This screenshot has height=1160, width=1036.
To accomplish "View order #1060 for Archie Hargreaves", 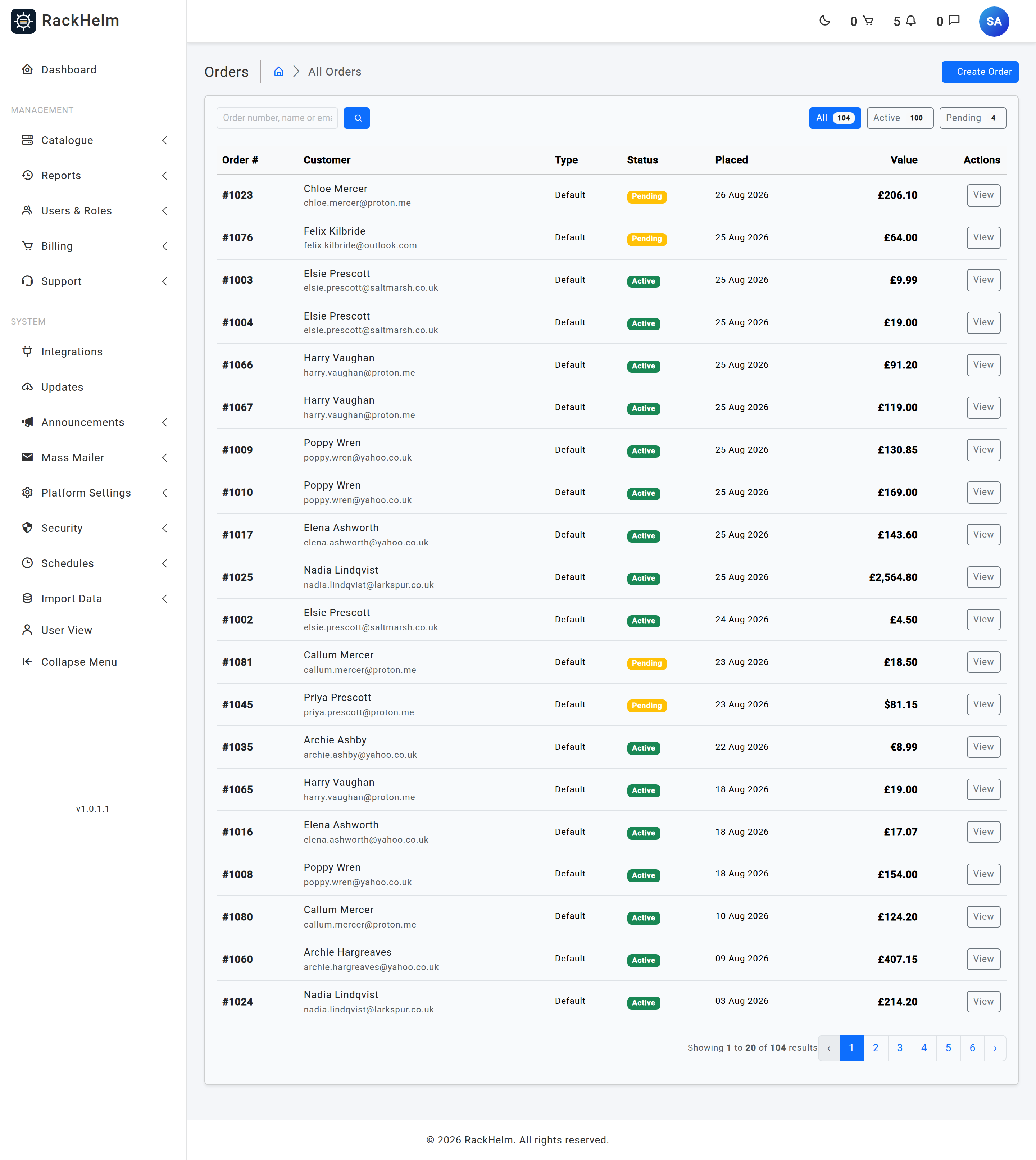I will [x=983, y=959].
